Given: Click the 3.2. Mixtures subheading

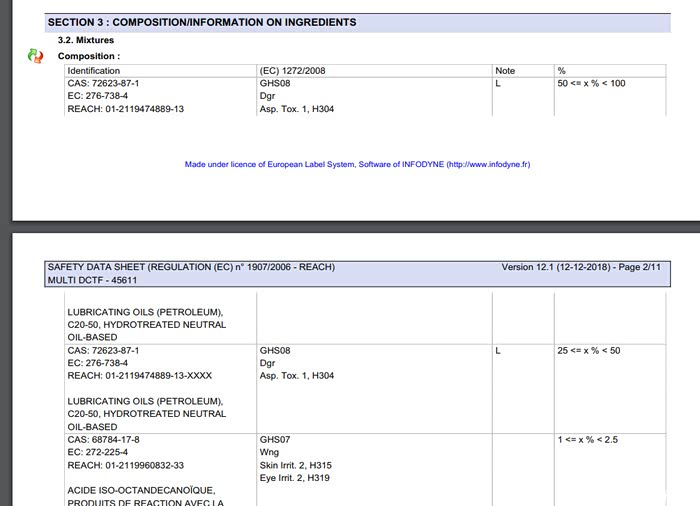Looking at the screenshot, I should (x=86, y=40).
